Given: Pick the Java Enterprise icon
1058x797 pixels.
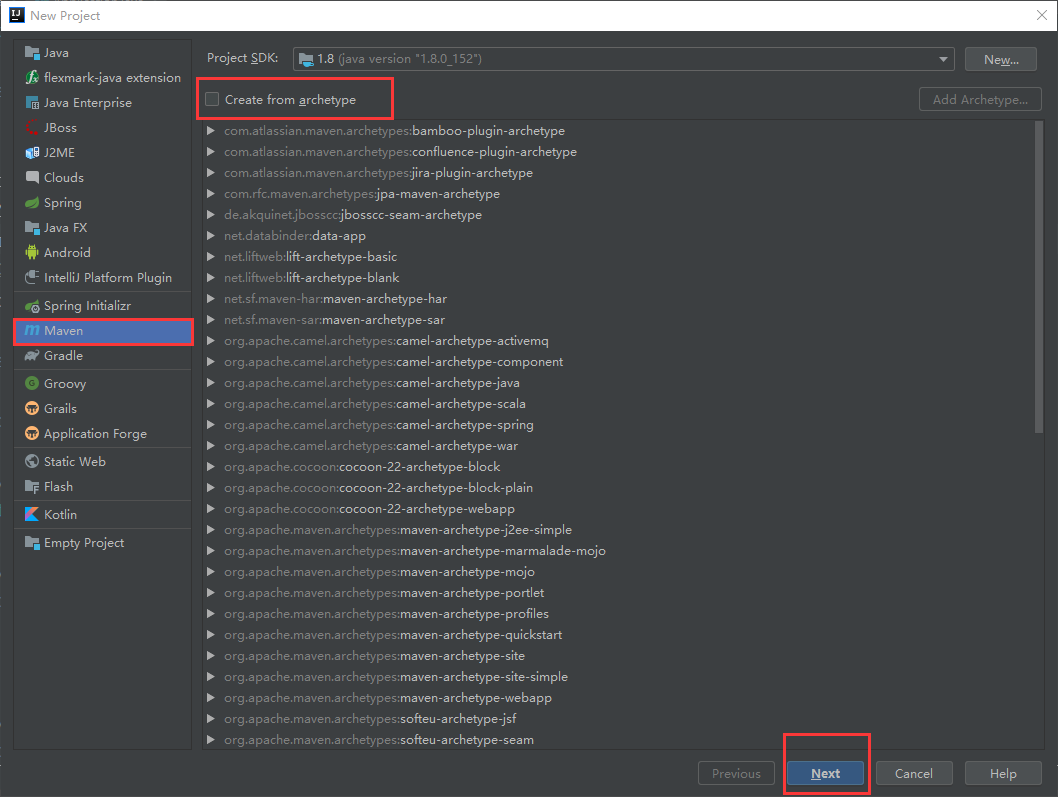Looking at the screenshot, I should coord(32,103).
